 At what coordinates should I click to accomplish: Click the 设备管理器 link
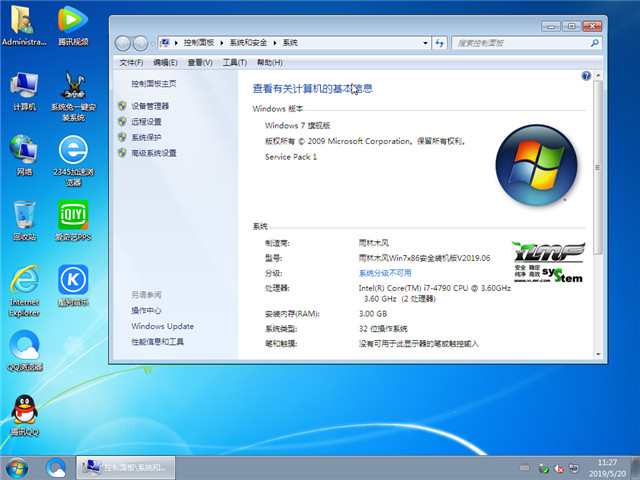150,105
